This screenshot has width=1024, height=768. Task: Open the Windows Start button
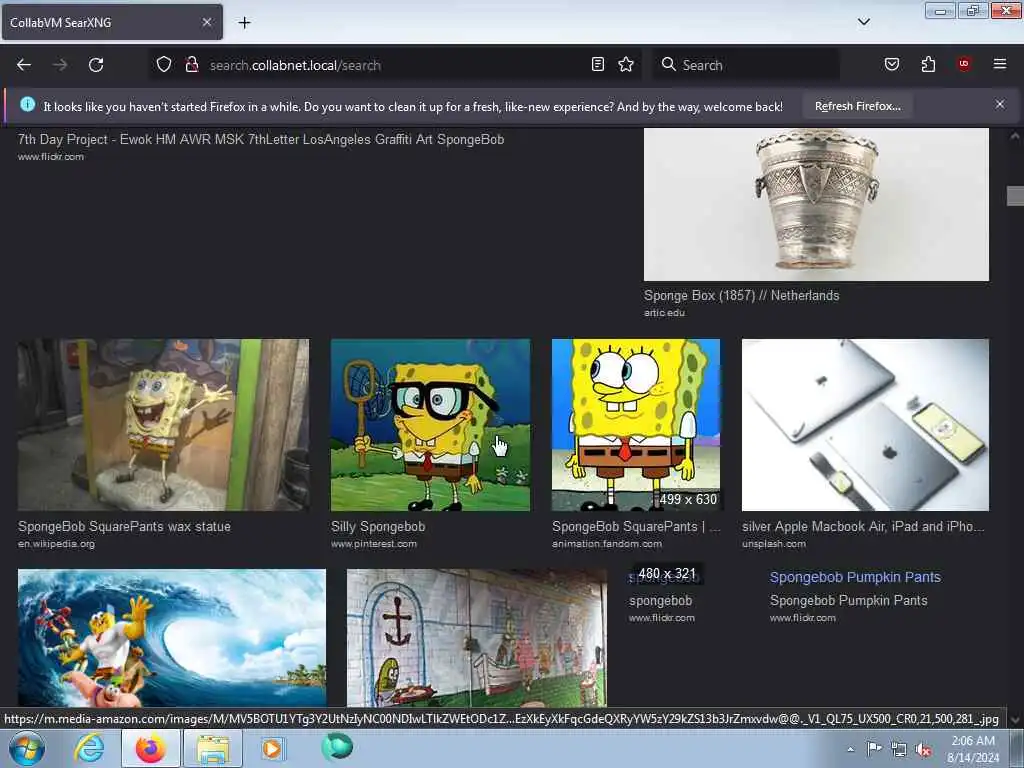coord(26,748)
